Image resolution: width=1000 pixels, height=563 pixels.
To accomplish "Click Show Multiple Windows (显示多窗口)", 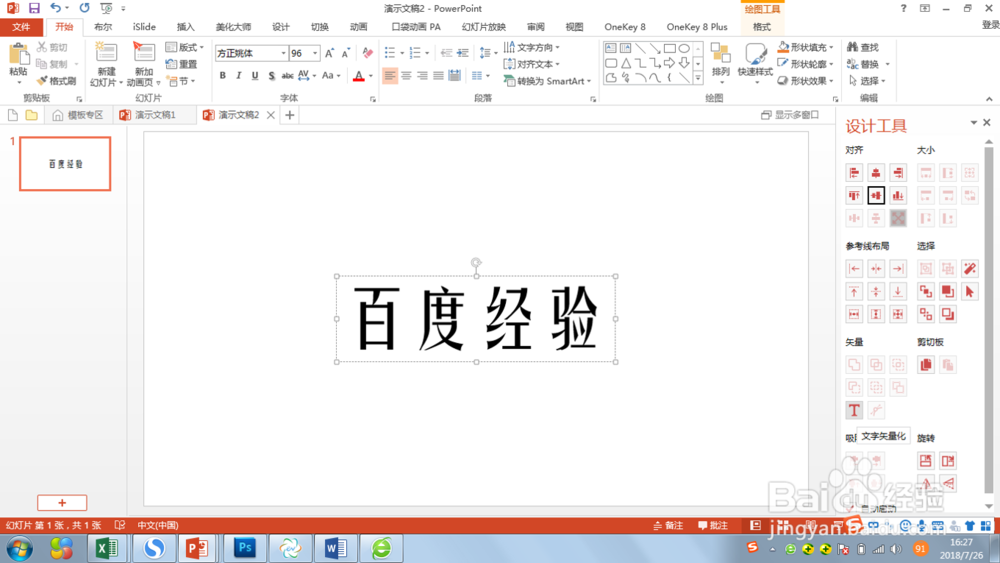I will point(790,115).
